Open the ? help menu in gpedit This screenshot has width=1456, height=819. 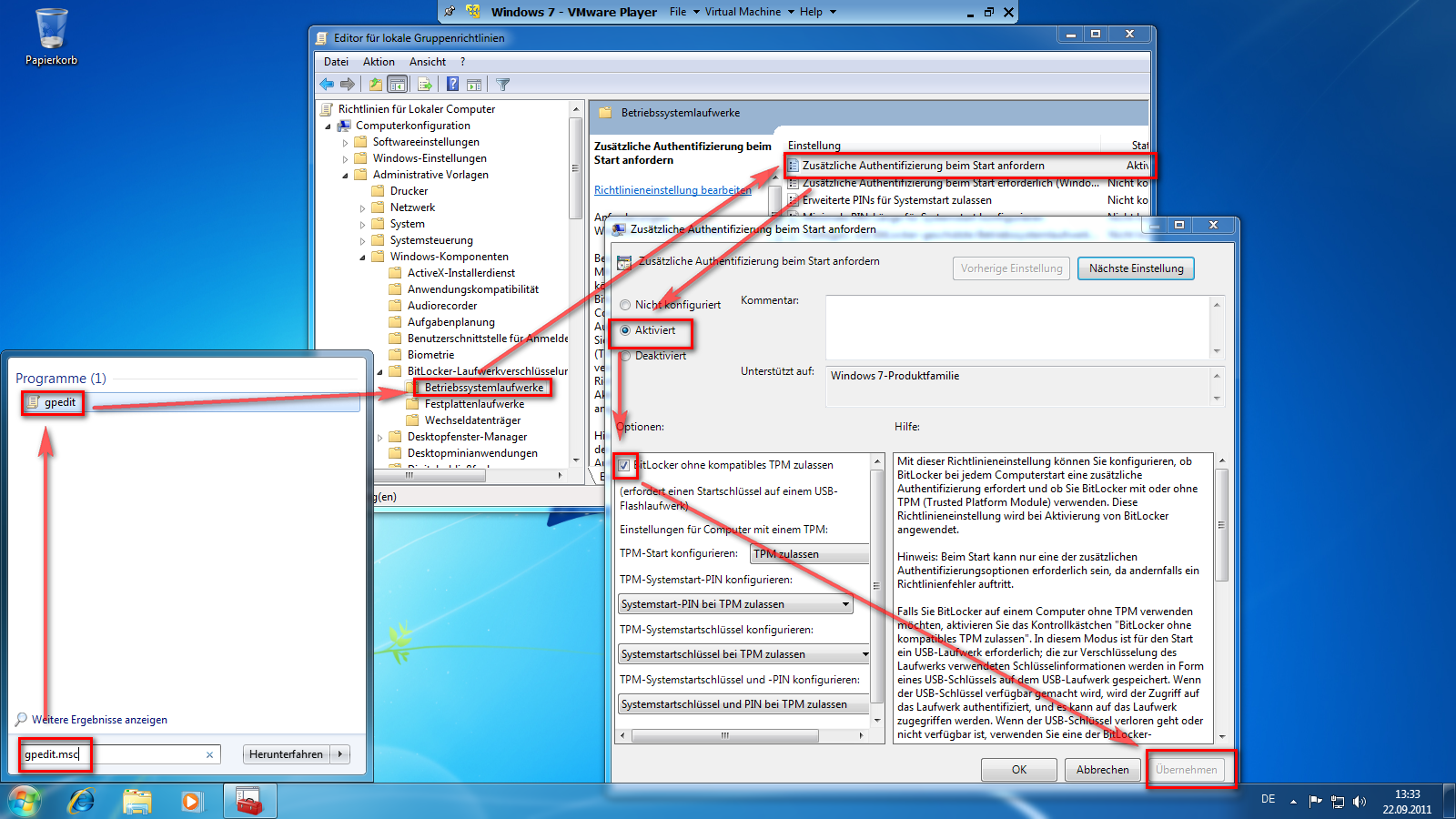tap(462, 62)
